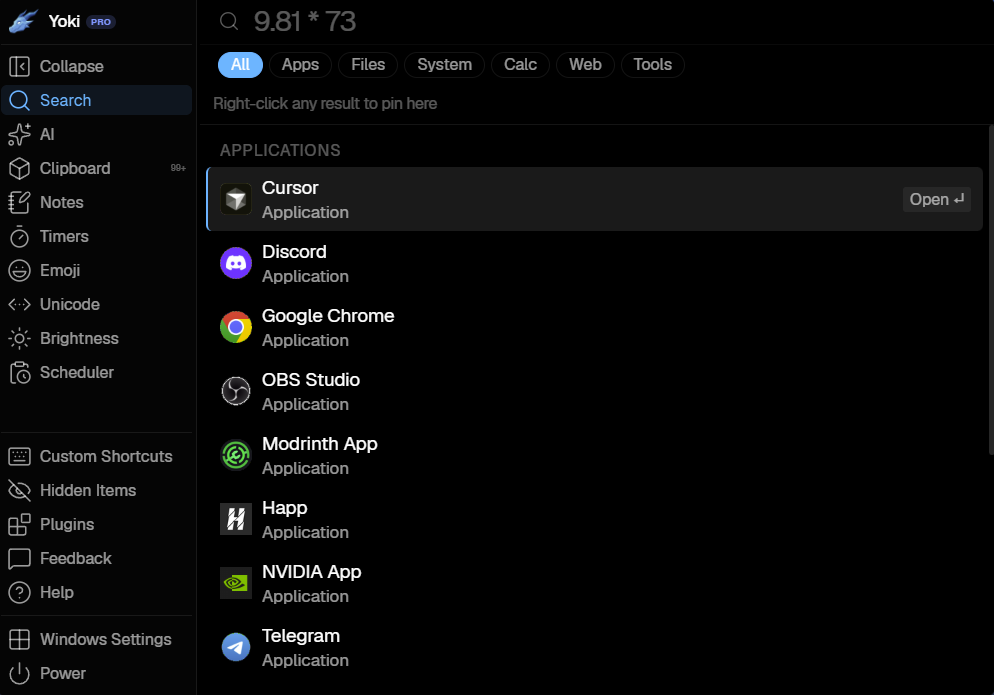Click the OBS Studio app icon
This screenshot has width=994, height=695.
[236, 391]
